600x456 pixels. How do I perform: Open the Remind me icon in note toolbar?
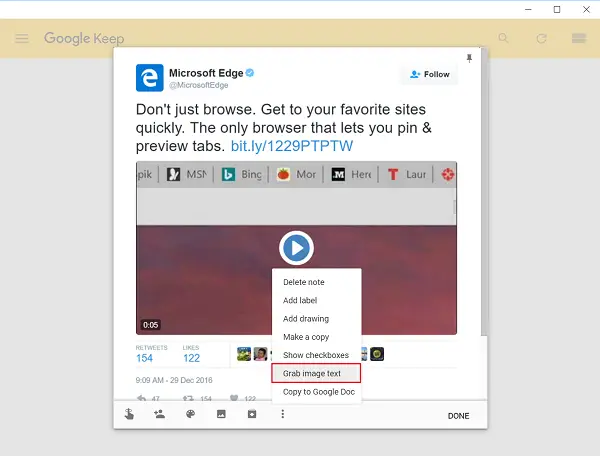(129, 414)
